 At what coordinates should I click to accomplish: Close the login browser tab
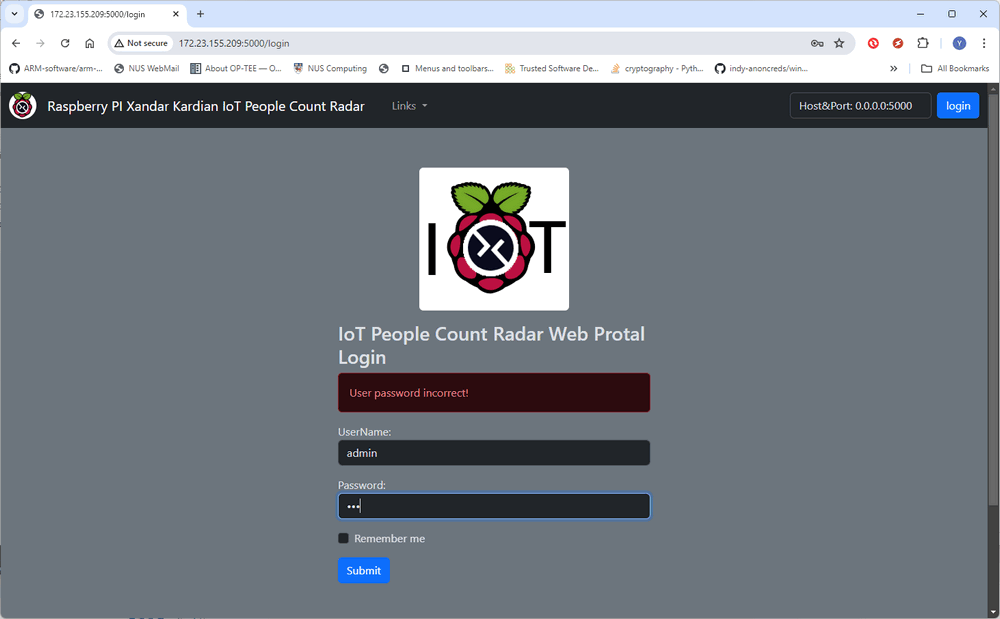click(x=176, y=14)
